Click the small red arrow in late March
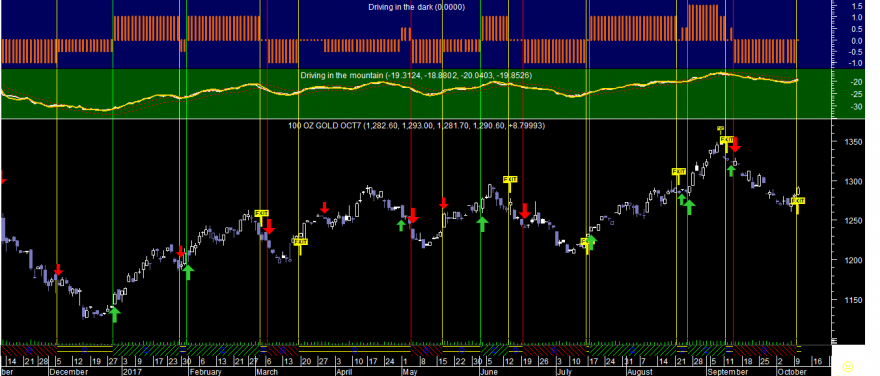880x376 pixels. click(x=324, y=208)
